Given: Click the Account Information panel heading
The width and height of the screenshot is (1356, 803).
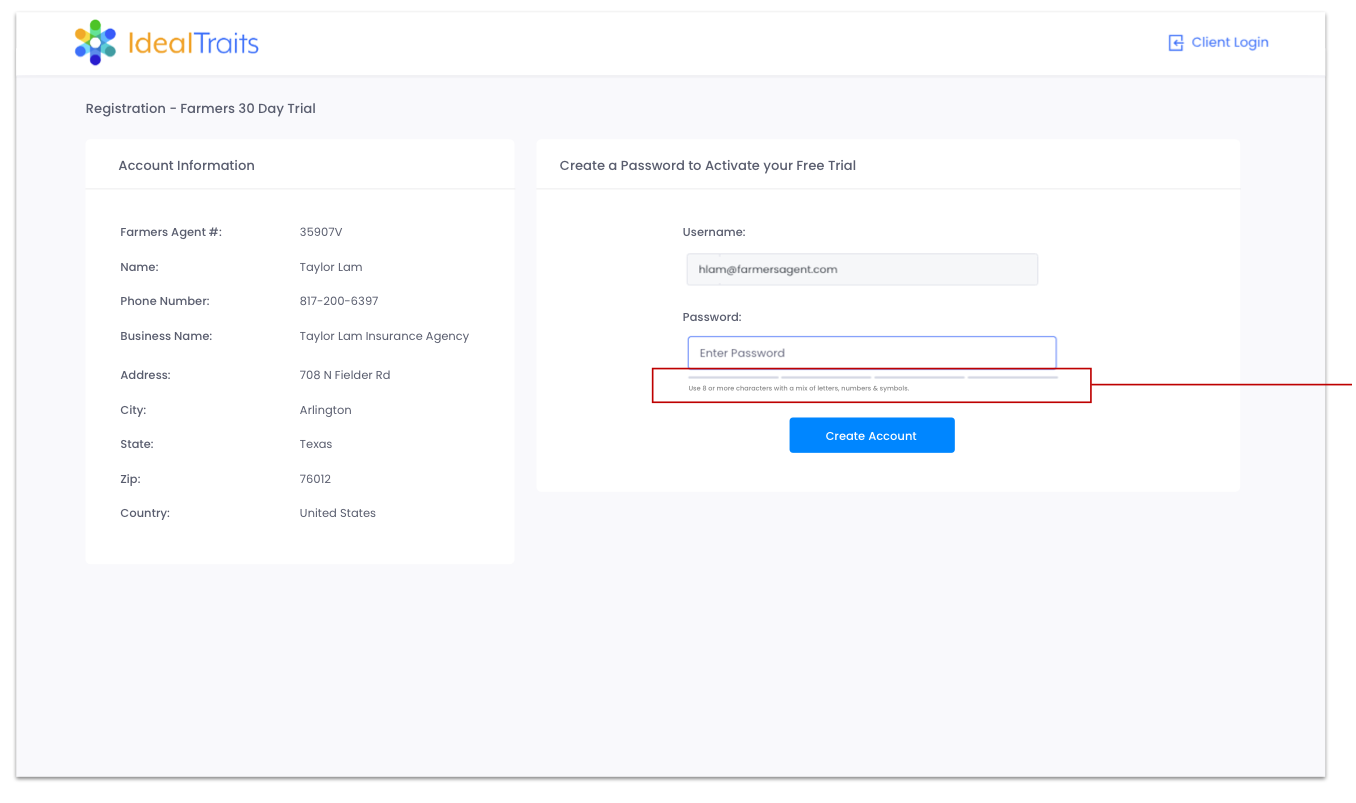Looking at the screenshot, I should 186,166.
